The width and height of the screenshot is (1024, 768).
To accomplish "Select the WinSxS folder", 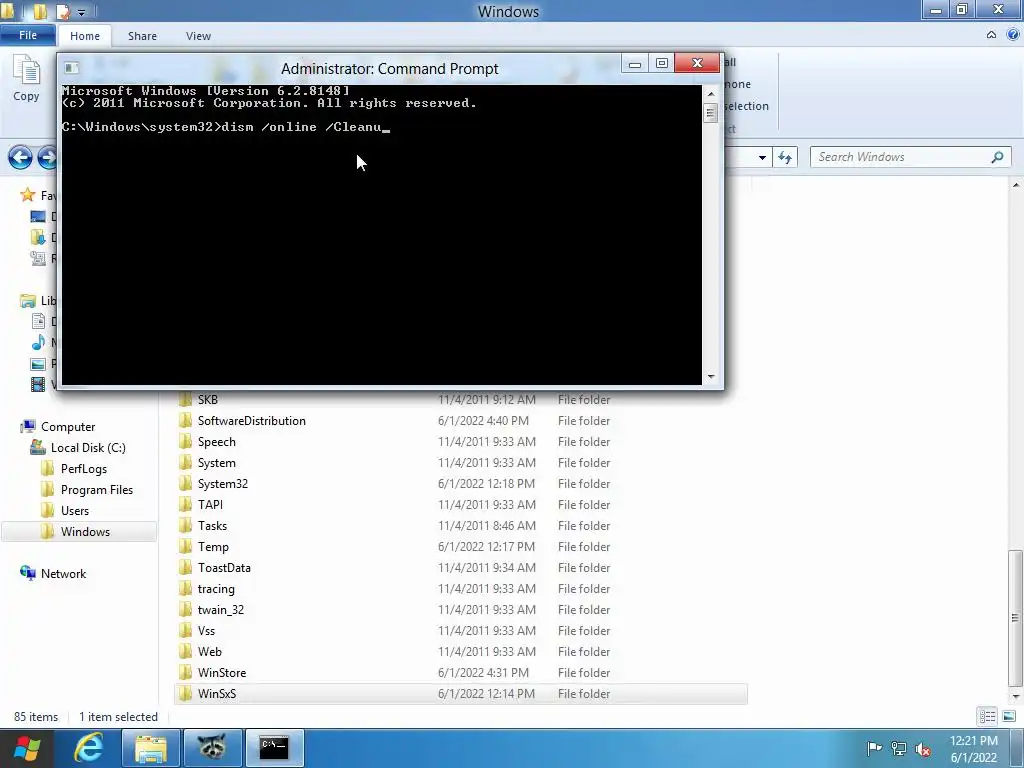I will click(460, 694).
